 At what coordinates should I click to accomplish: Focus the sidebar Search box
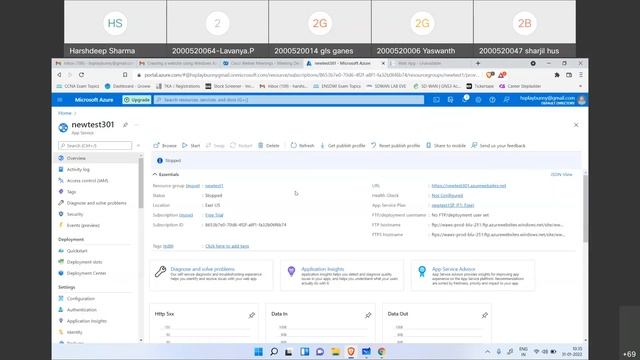click(x=95, y=146)
